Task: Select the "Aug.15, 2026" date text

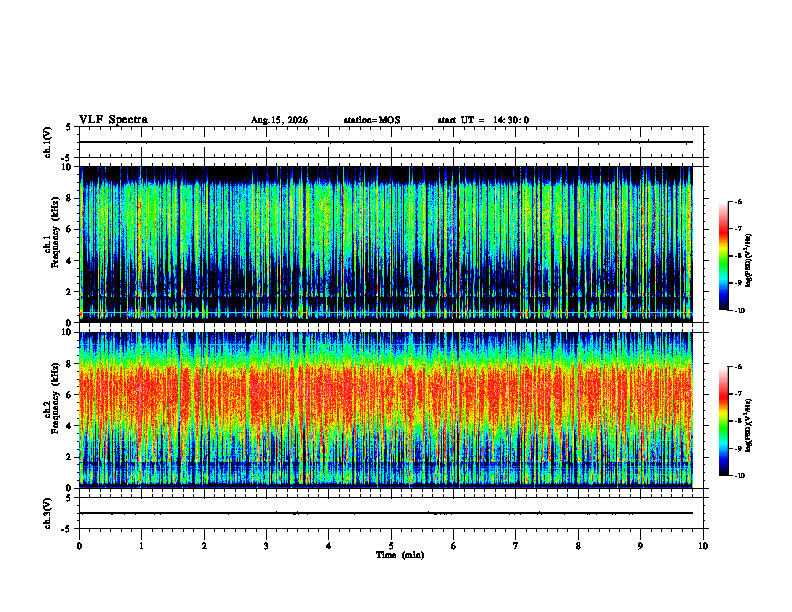Action: [279, 120]
